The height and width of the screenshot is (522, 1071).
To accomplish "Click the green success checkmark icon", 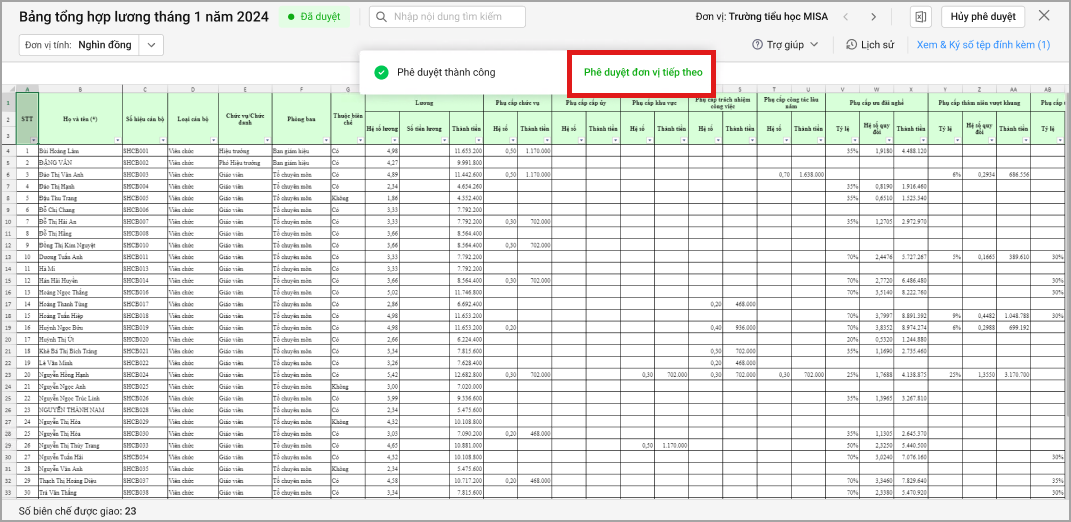I will point(381,73).
